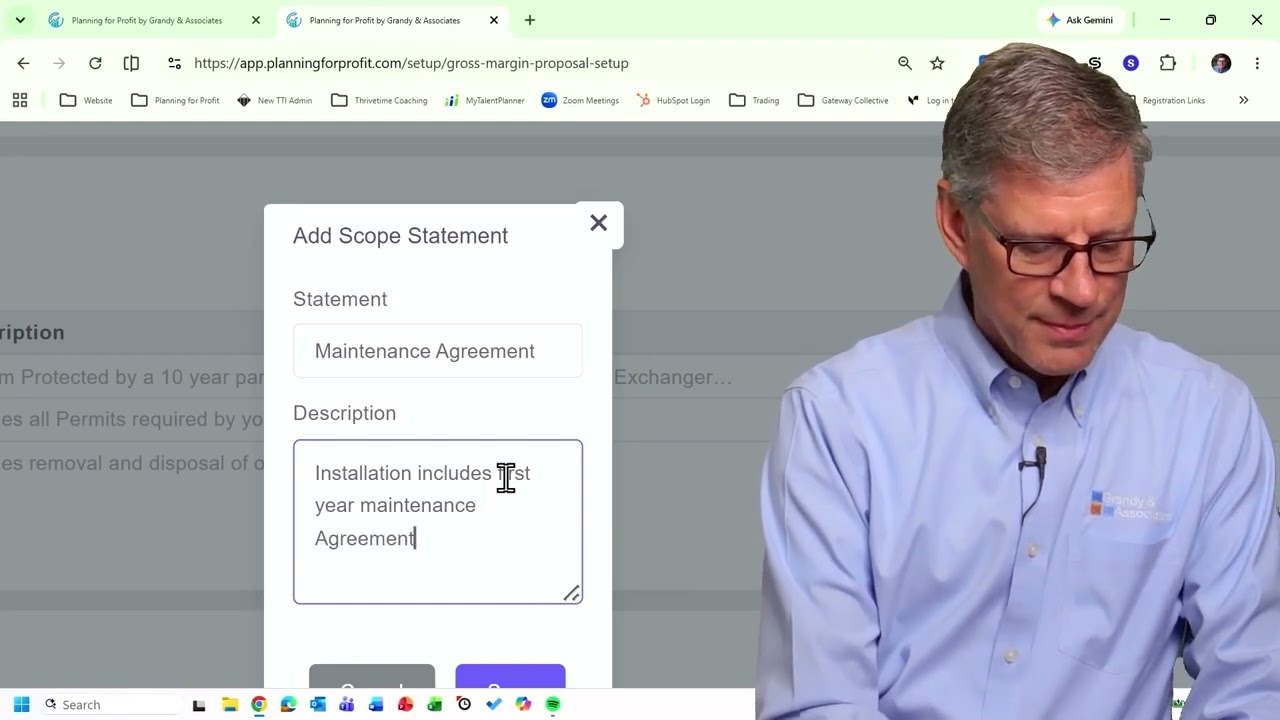Open Spotify from the taskbar
The width and height of the screenshot is (1280, 720).
coord(553,705)
